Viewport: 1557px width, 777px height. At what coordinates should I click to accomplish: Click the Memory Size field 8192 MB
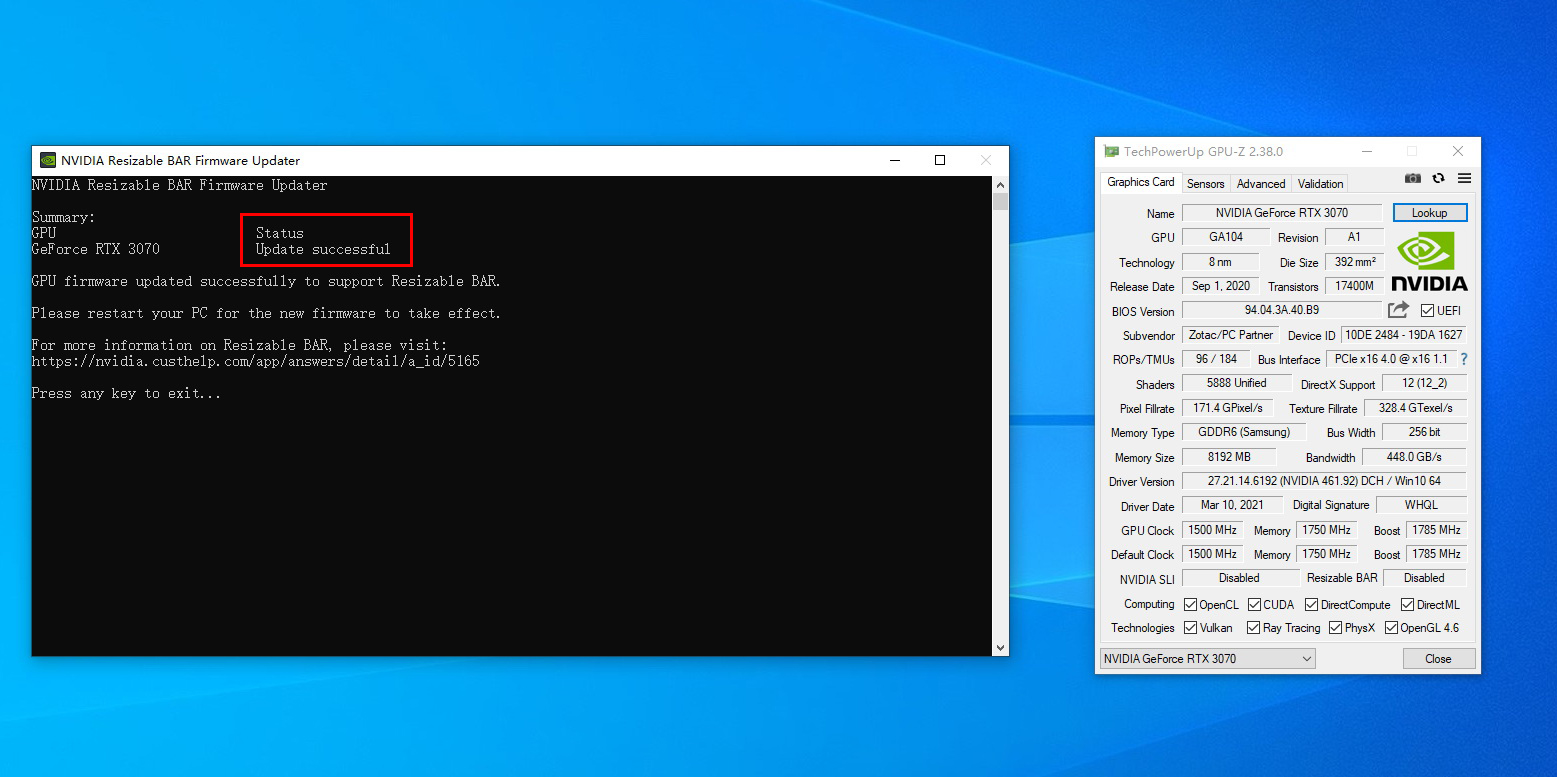pyautogui.click(x=1230, y=457)
